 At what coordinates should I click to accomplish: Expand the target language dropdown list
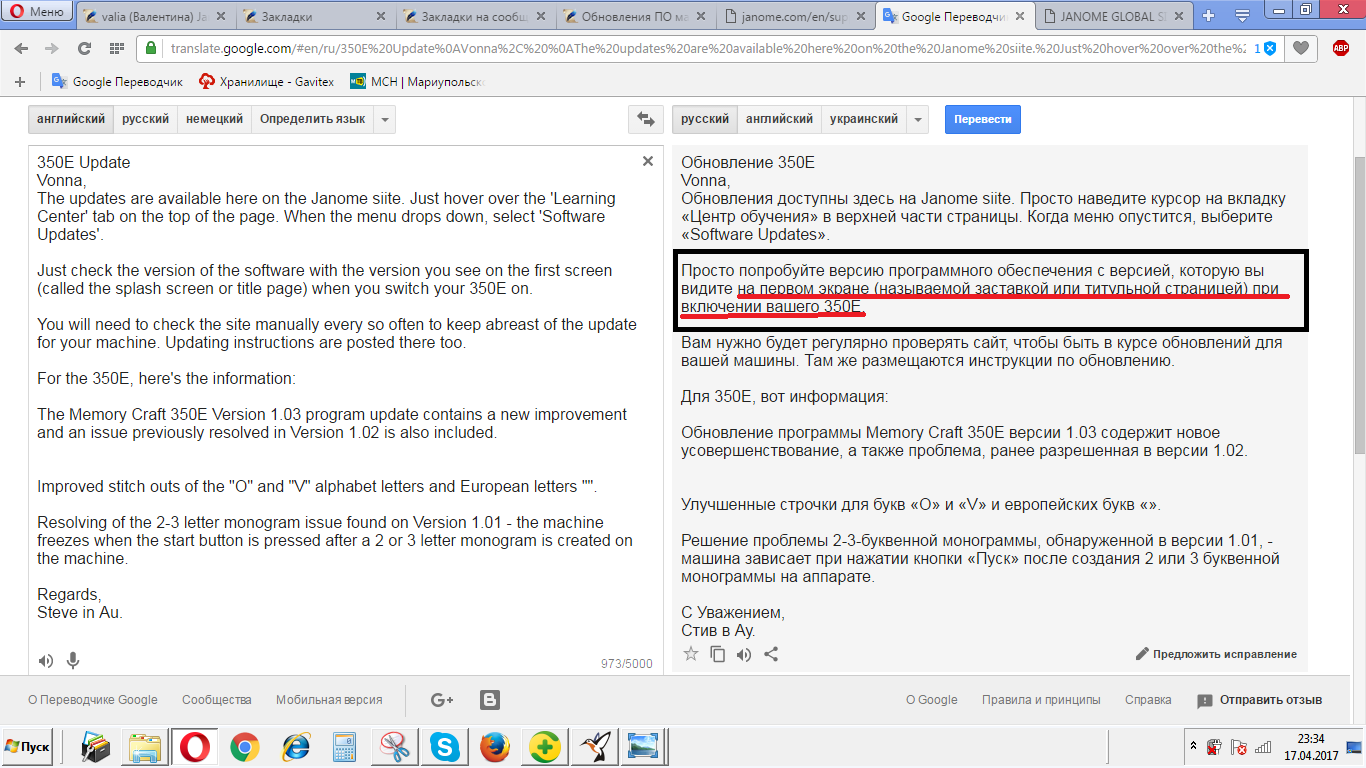click(x=918, y=119)
